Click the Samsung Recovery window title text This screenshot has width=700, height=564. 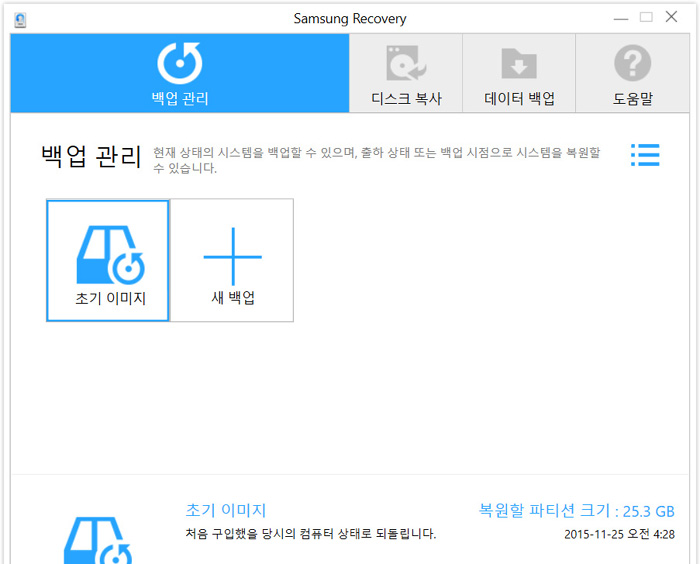[350, 19]
